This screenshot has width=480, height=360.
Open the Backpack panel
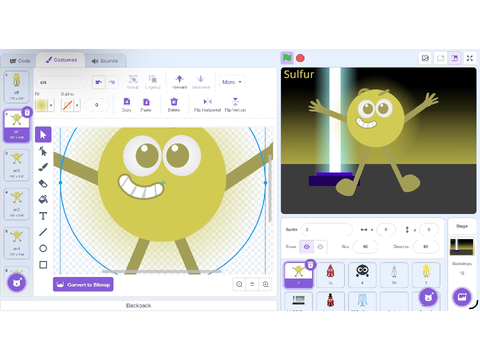[139, 305]
